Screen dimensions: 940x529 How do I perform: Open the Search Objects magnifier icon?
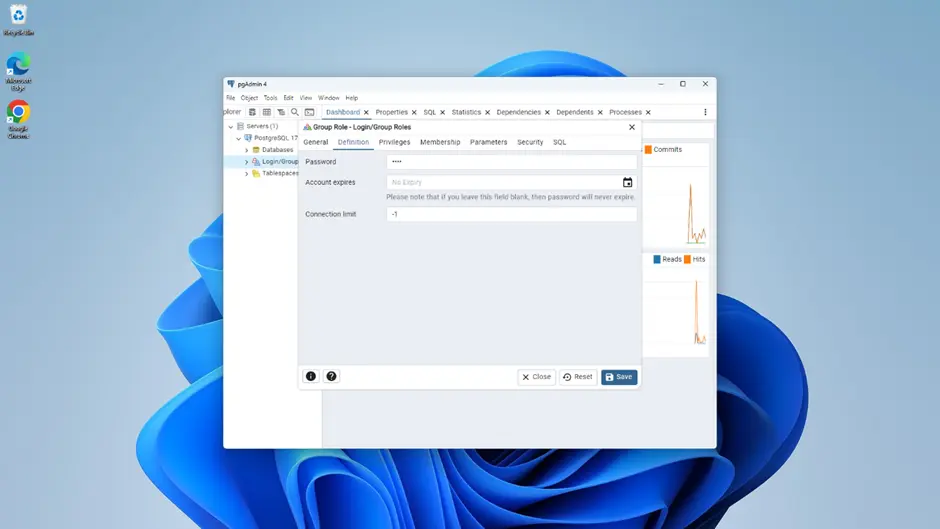tap(295, 112)
